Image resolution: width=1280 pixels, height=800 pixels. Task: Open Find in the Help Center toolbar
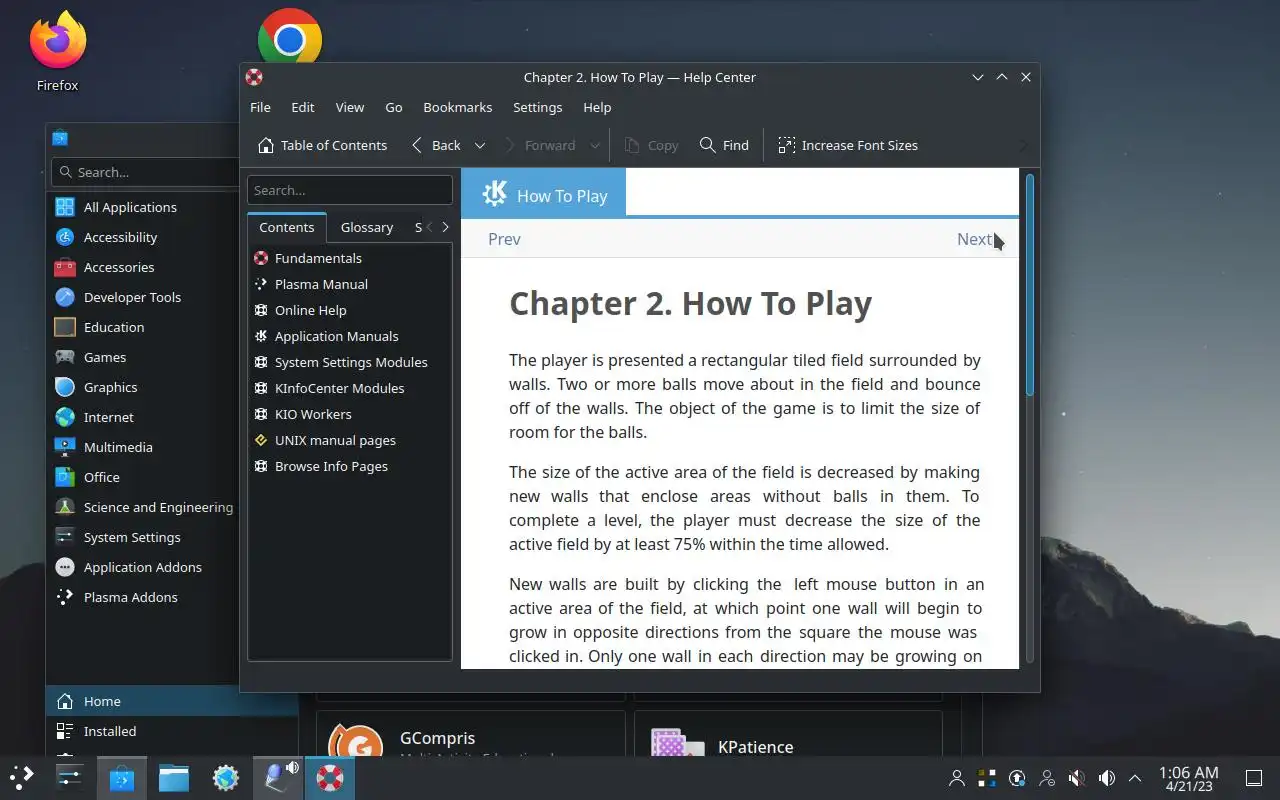click(724, 145)
